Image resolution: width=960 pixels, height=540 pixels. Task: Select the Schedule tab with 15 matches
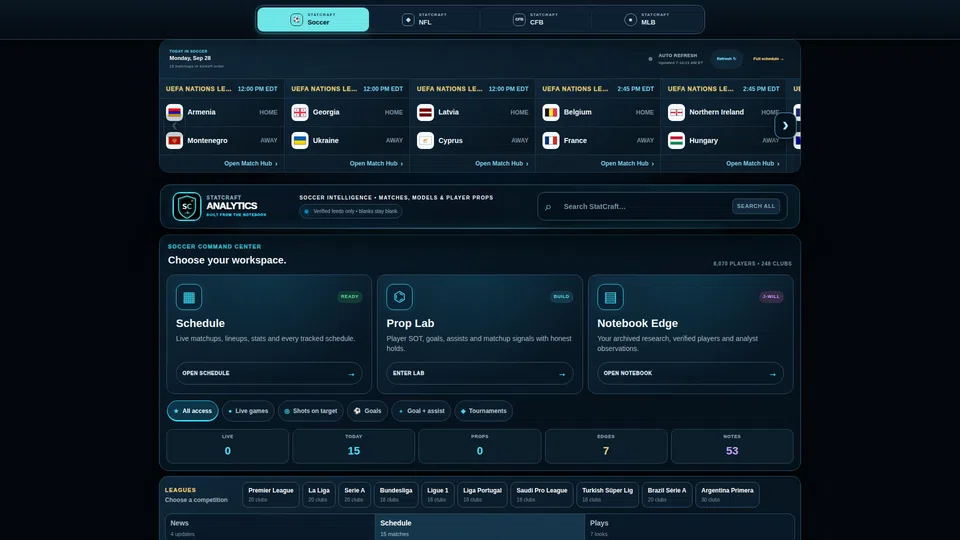coord(480,527)
